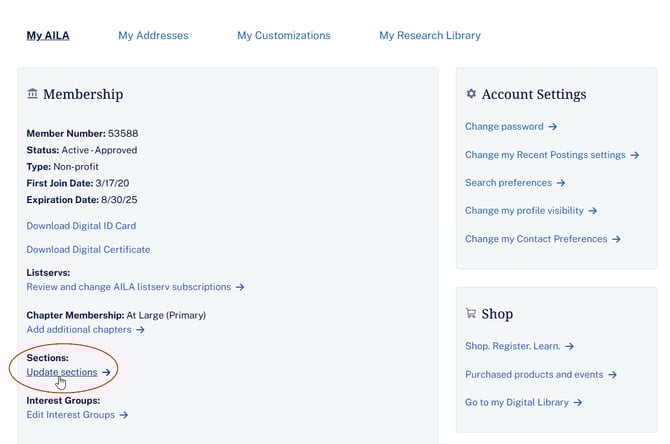Click arrow next to Search preferences
670x444 pixels.
pos(561,183)
